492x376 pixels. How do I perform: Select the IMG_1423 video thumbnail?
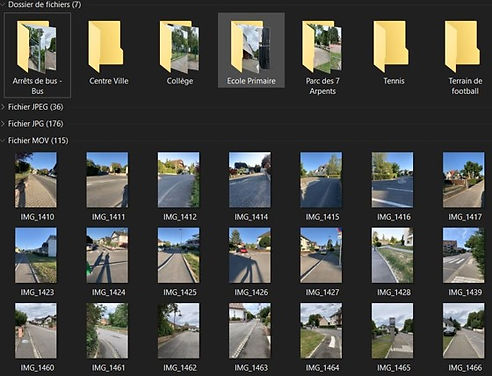36,255
